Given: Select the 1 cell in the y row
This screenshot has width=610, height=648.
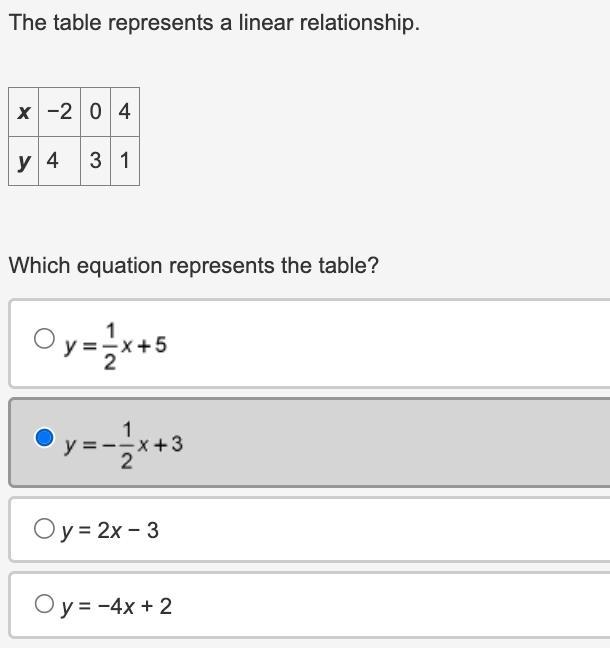Looking at the screenshot, I should (125, 161).
